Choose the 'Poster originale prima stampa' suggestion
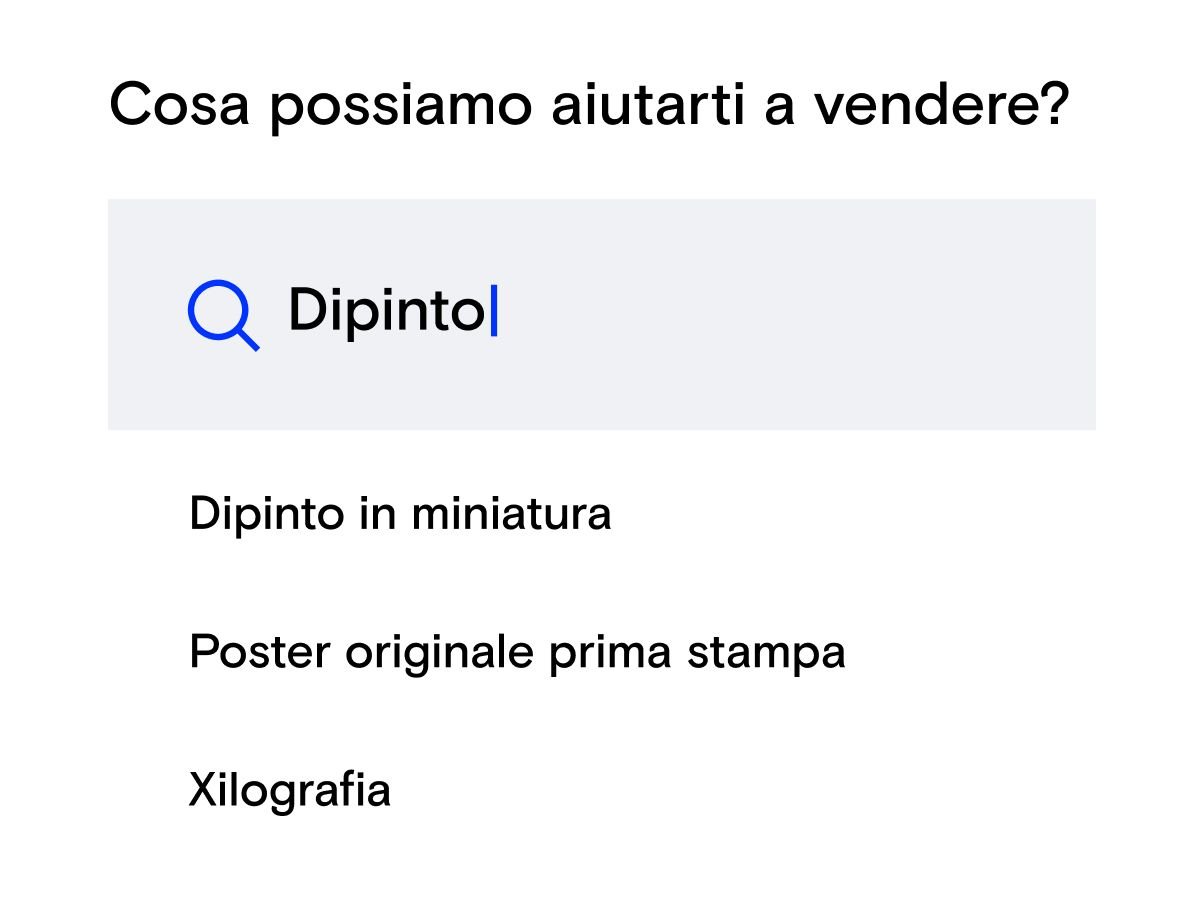 [x=517, y=653]
